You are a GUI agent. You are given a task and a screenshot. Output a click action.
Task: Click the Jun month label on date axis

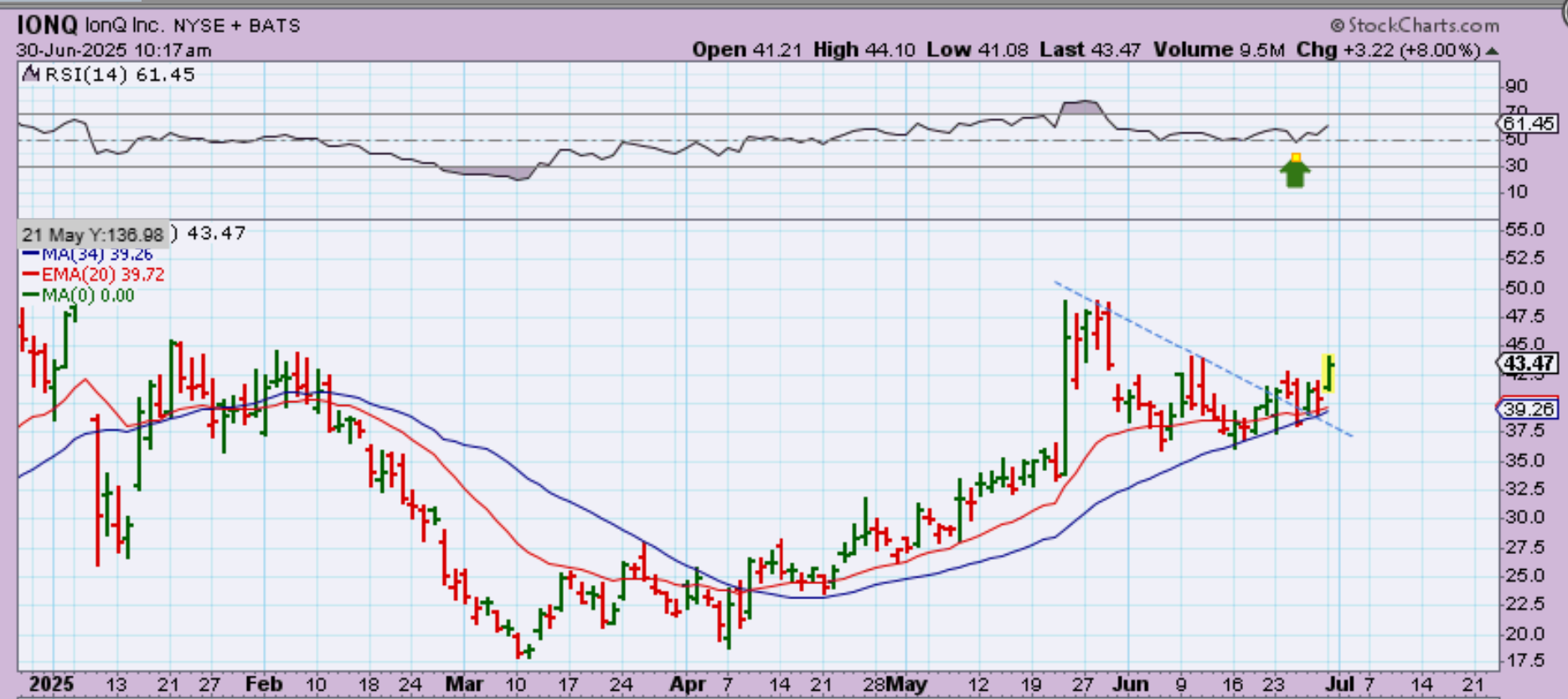[1130, 684]
